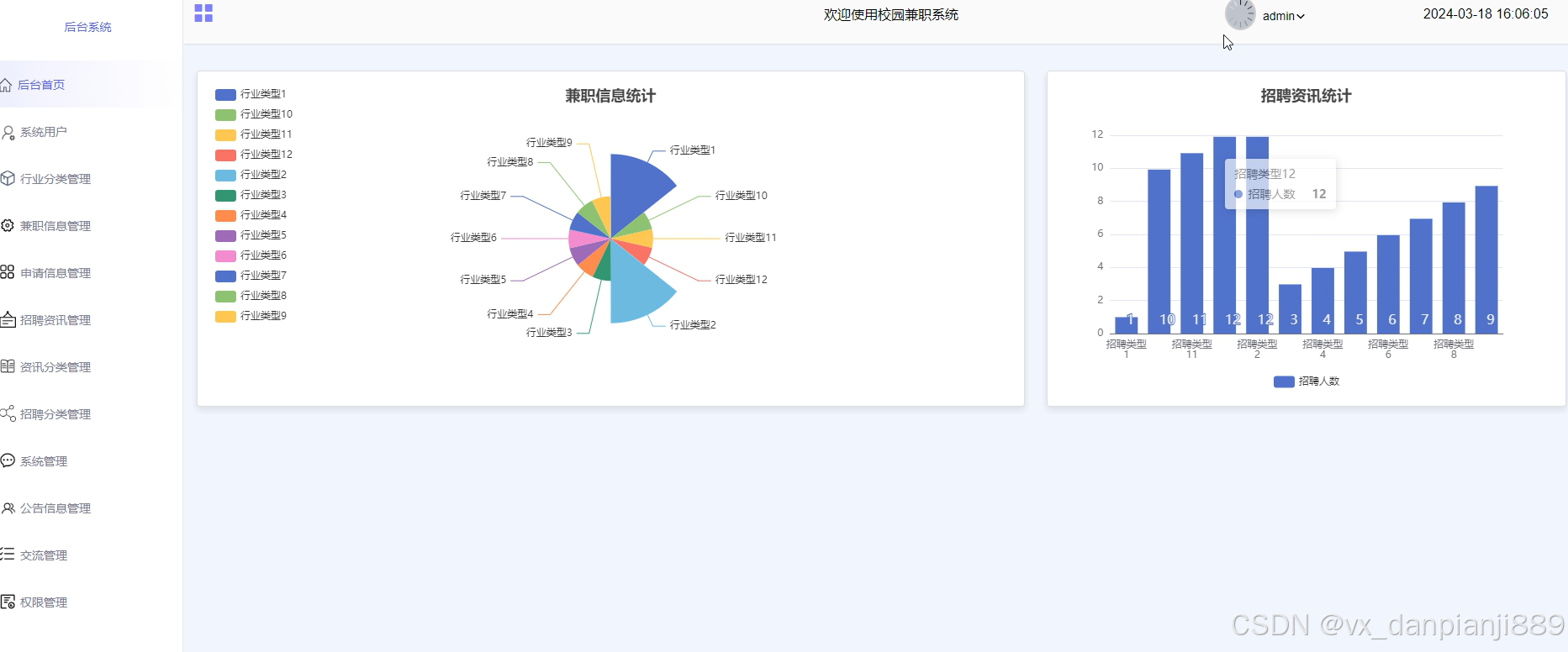The image size is (1568, 652).
Task: Open 系统用户 menu item
Action: coord(91,132)
